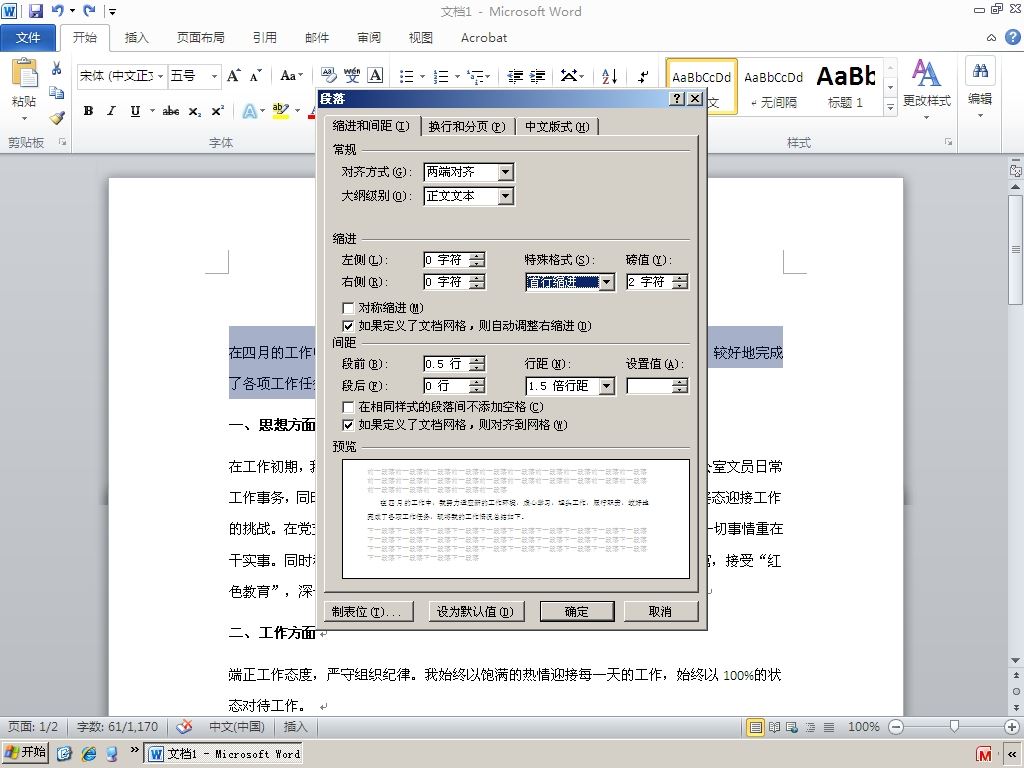
Task: Click the Sort A-Z icon
Action: click(609, 76)
